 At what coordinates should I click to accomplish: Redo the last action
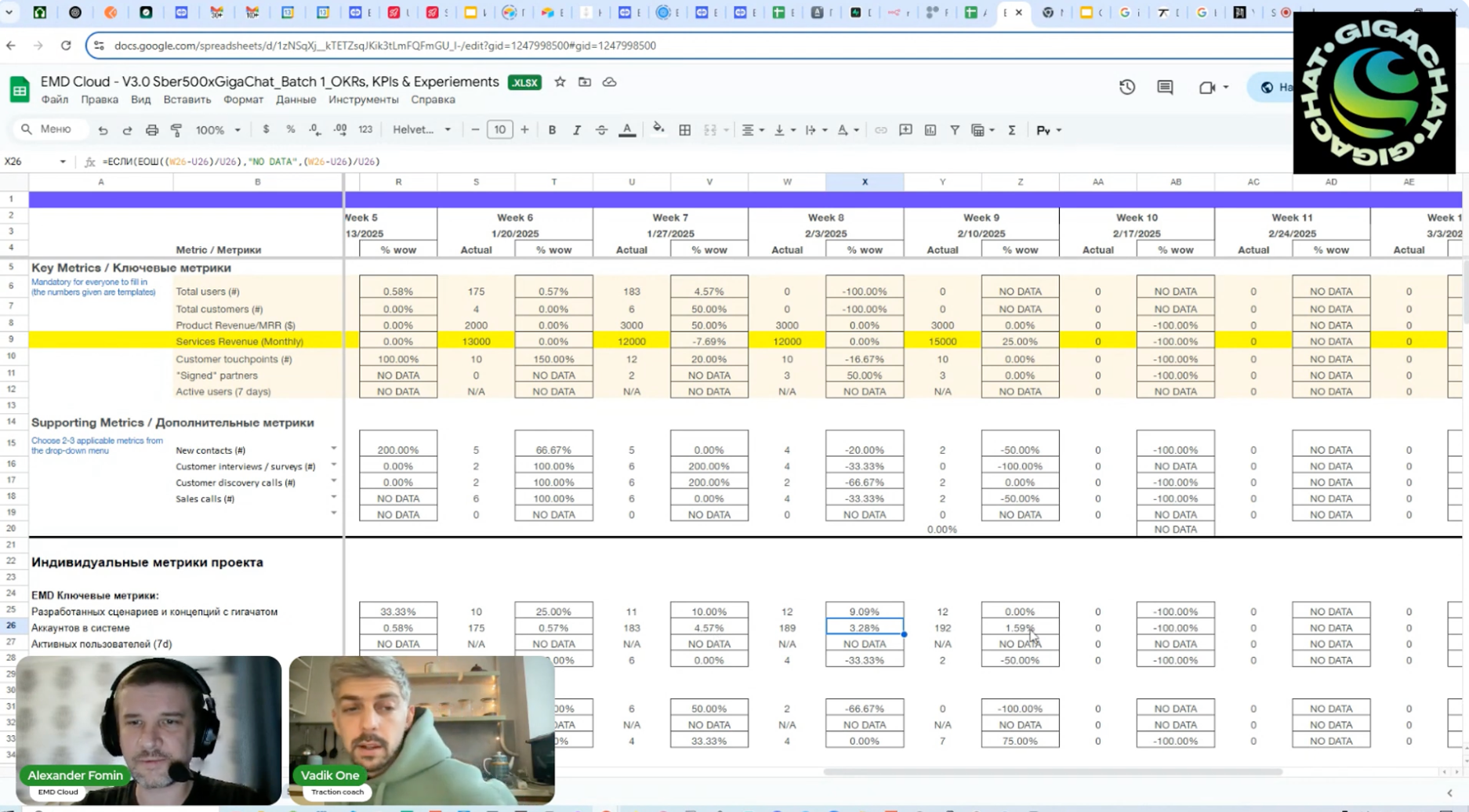127,130
